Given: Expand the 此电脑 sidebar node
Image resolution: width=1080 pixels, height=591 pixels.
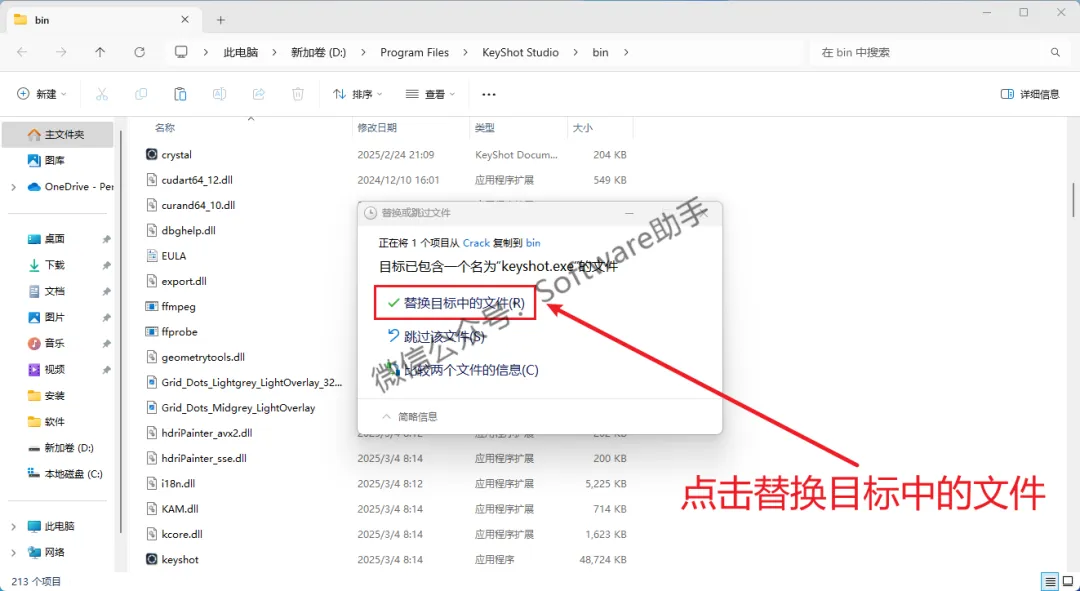Looking at the screenshot, I should (13, 526).
